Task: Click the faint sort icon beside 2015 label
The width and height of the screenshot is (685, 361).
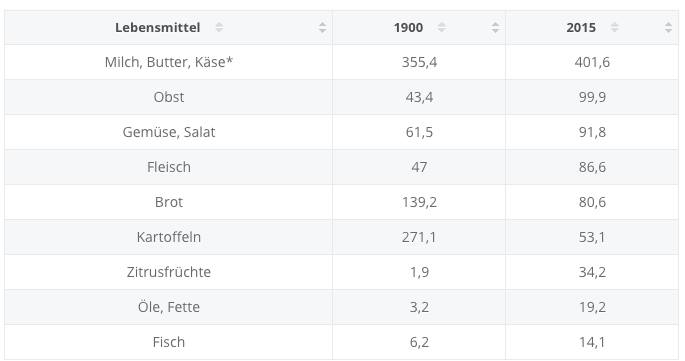Action: [x=615, y=28]
